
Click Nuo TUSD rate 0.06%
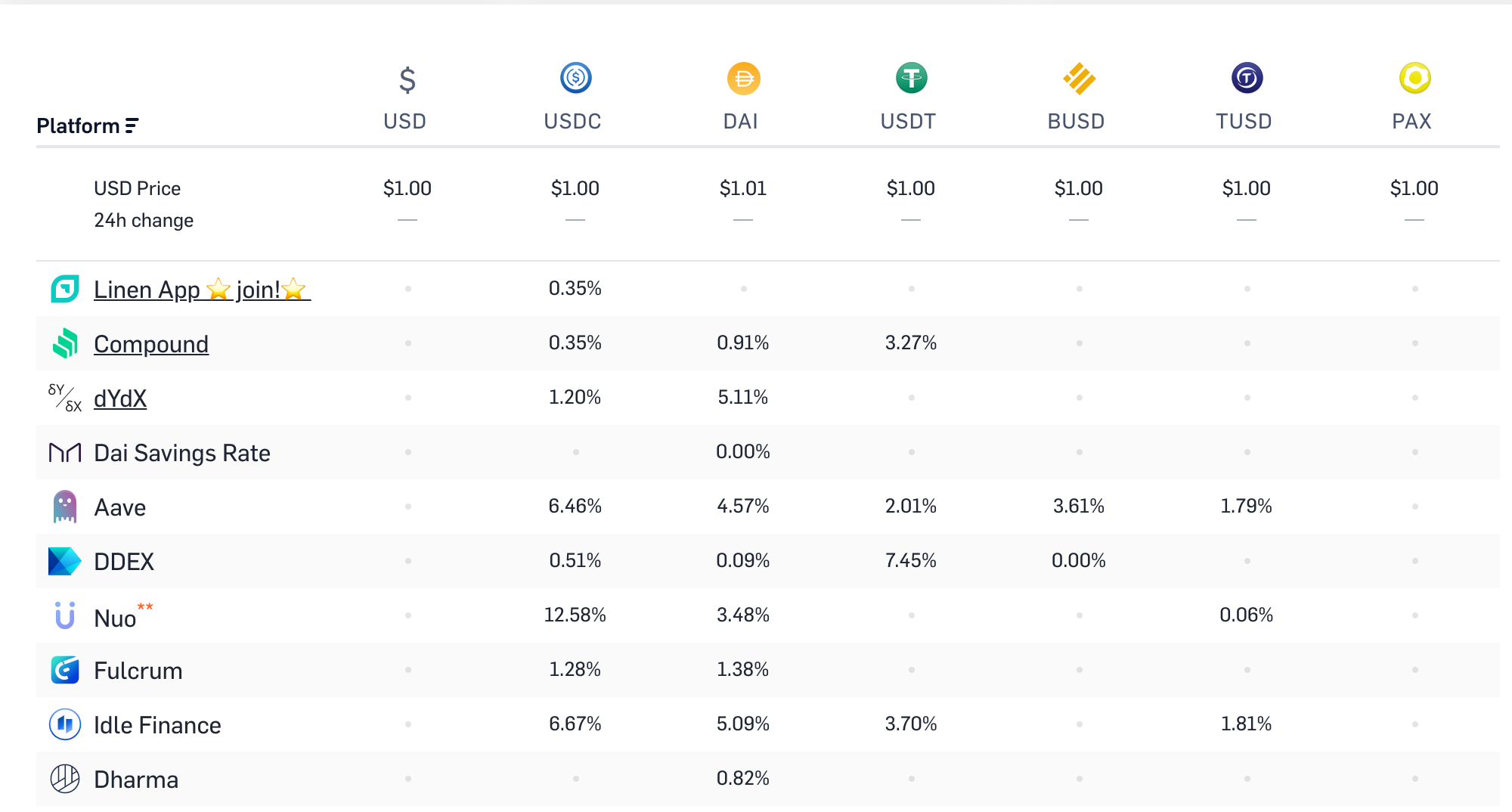point(1247,615)
